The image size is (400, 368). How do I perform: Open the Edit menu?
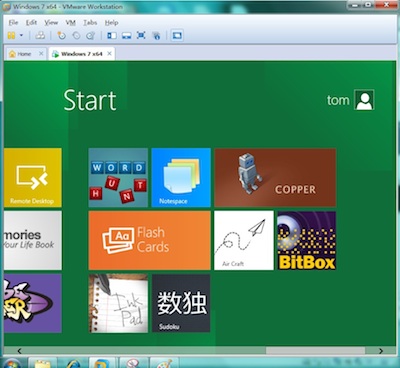[x=31, y=23]
